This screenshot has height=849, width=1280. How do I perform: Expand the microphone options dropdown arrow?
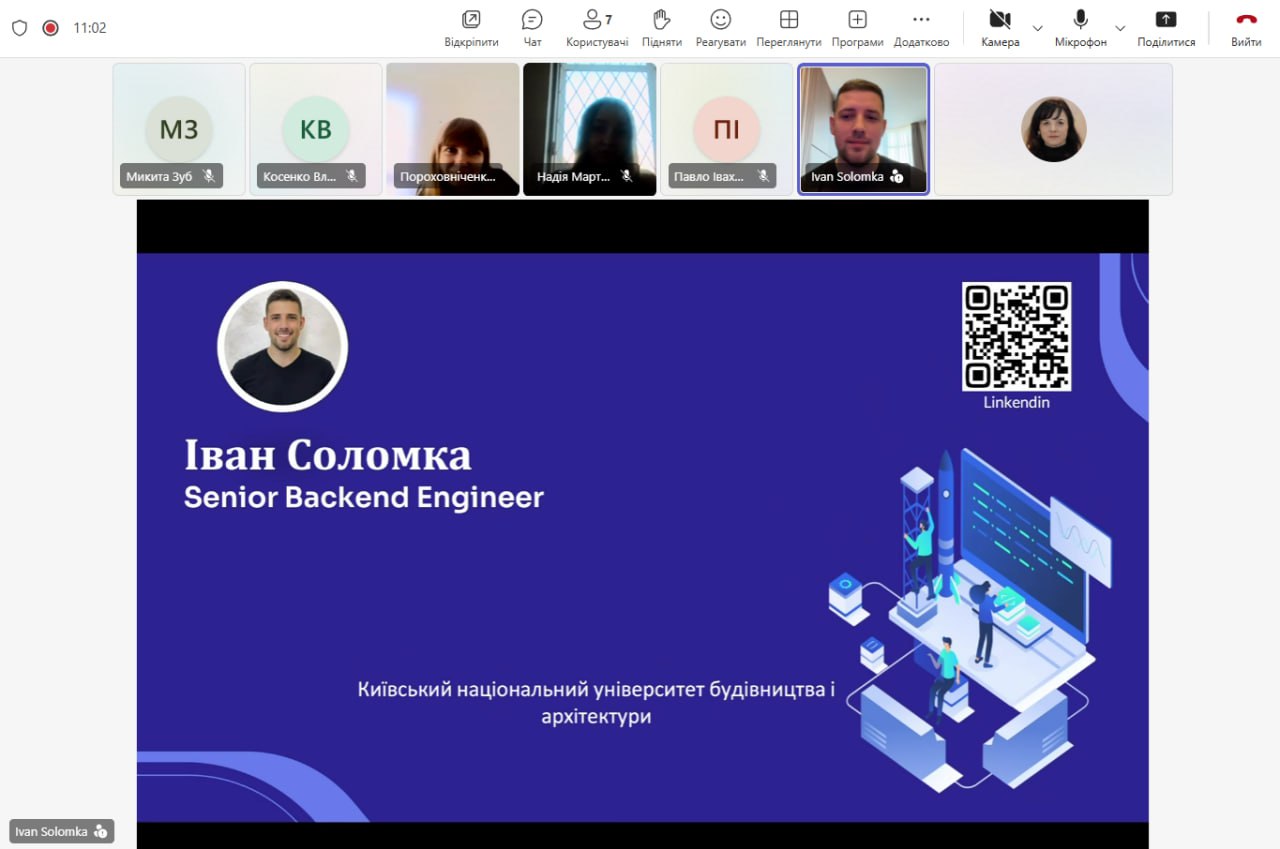point(1120,28)
